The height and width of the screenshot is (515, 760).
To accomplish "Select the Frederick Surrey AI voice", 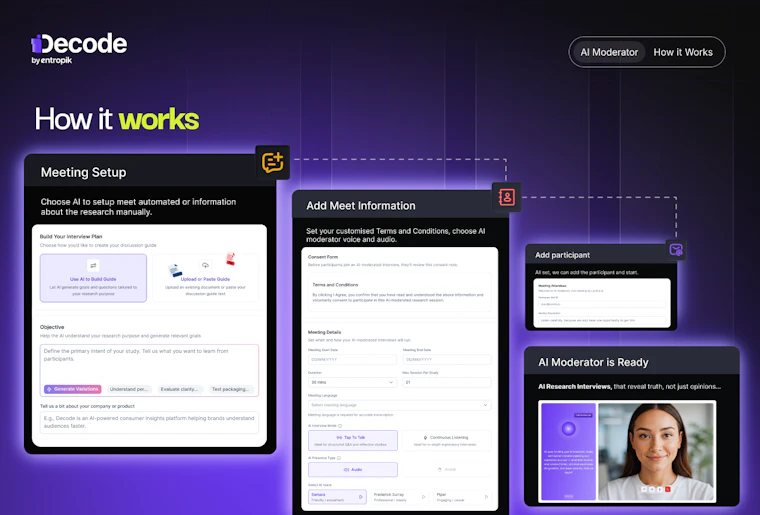I will 400,497.
